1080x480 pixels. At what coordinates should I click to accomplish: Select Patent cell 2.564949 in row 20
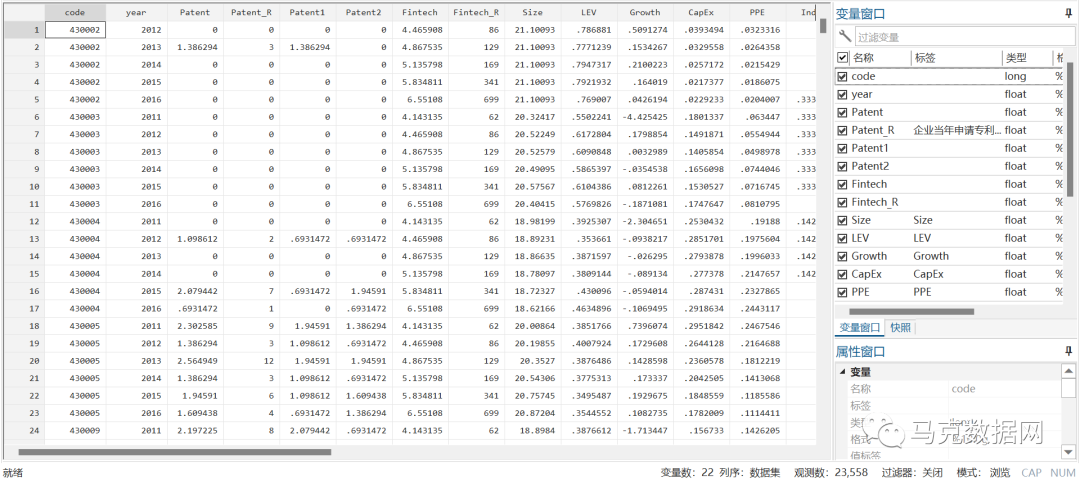[194, 359]
